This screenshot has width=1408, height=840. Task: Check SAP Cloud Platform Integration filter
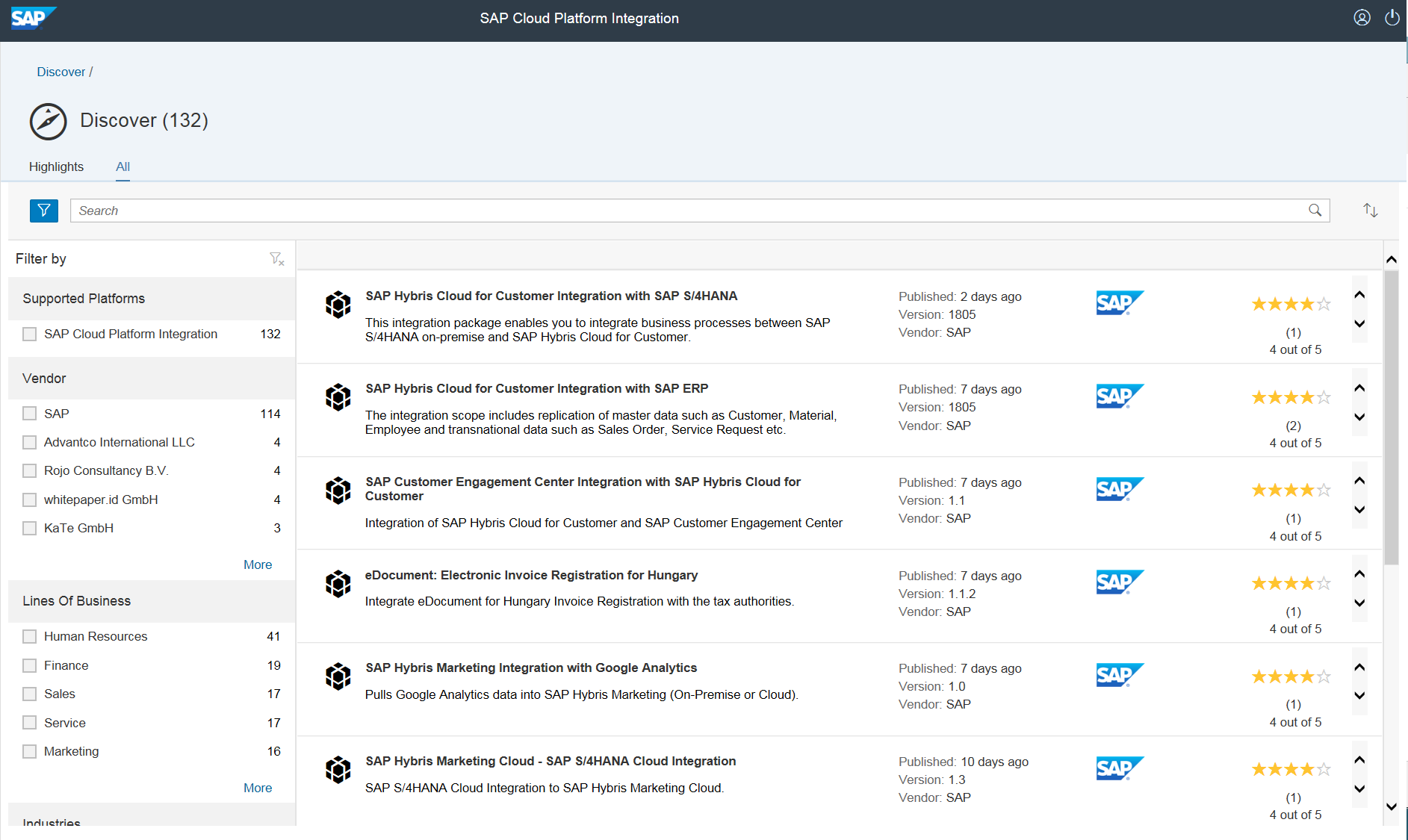click(x=30, y=335)
